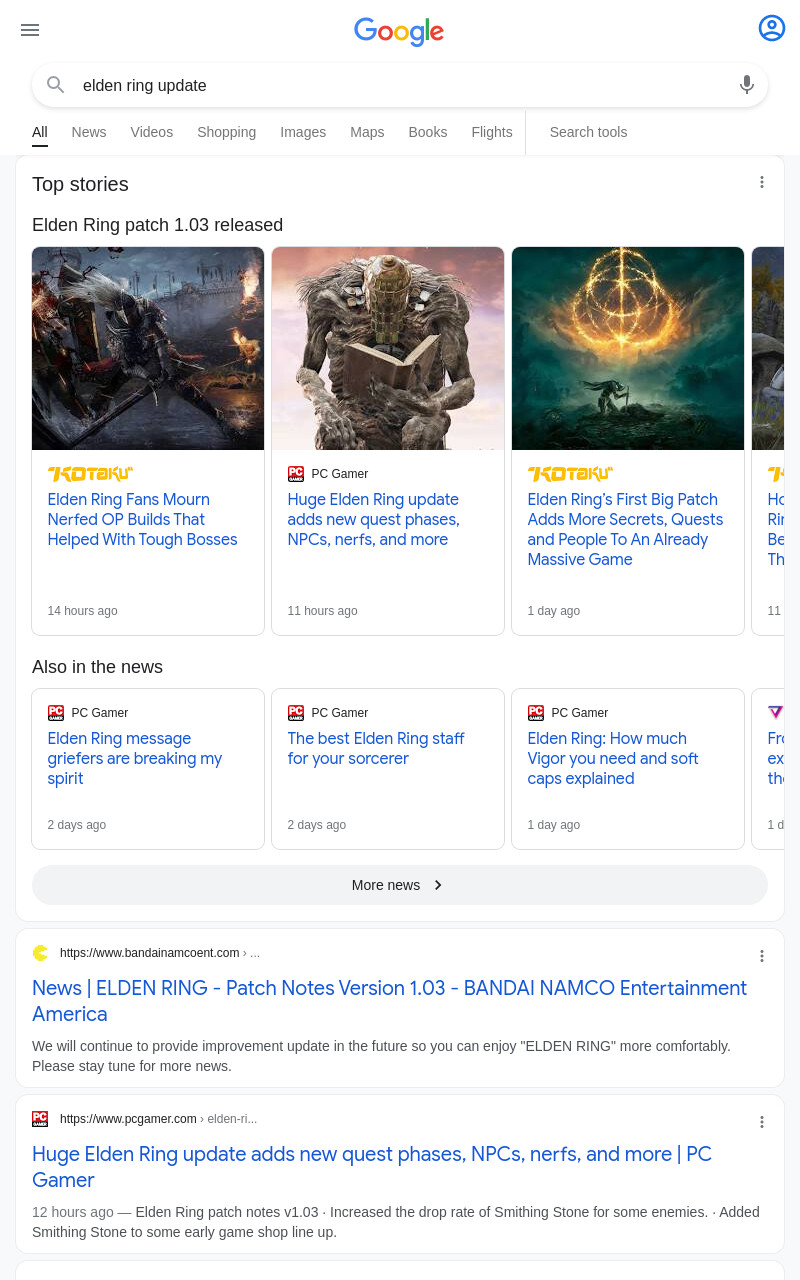
Task: Switch to the Images tab
Action: (303, 132)
